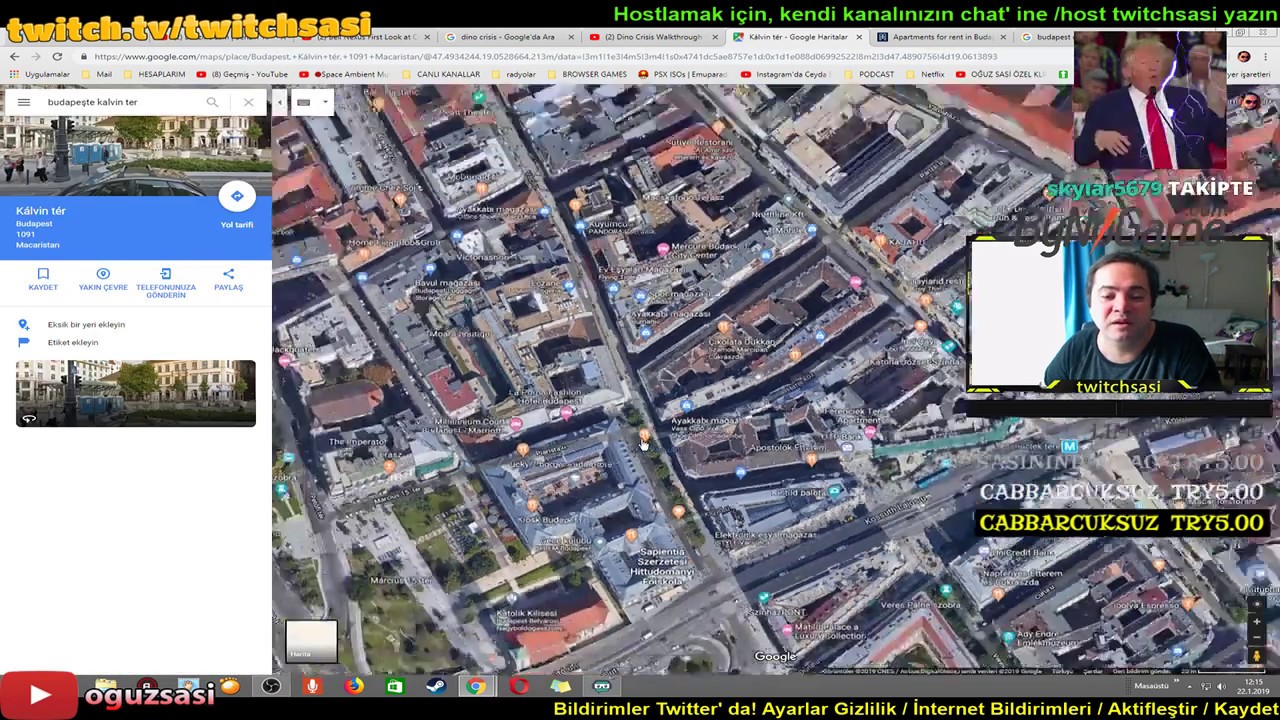This screenshot has width=1280, height=720.
Task: Open the PODCAST bookmark folder
Action: coord(869,74)
